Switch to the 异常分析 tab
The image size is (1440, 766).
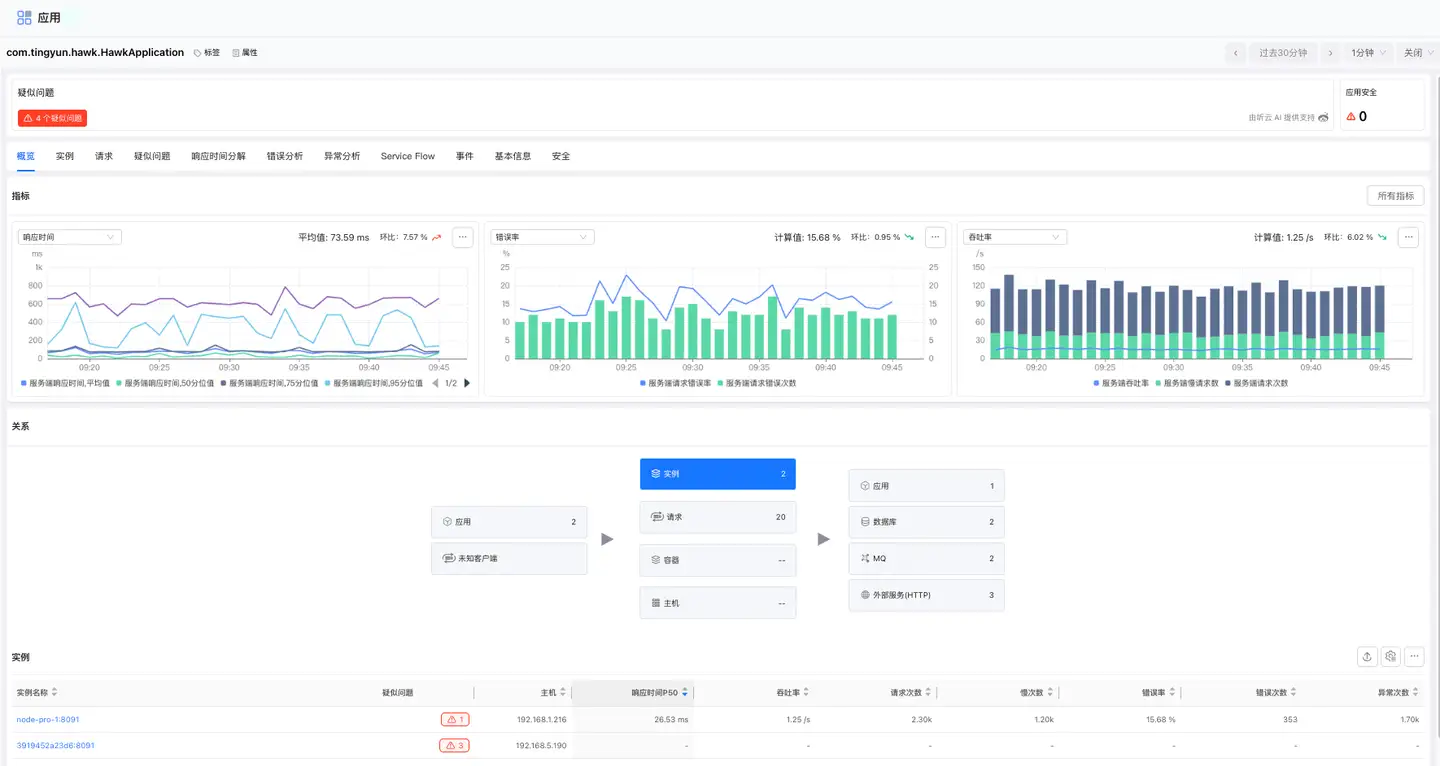click(x=341, y=156)
